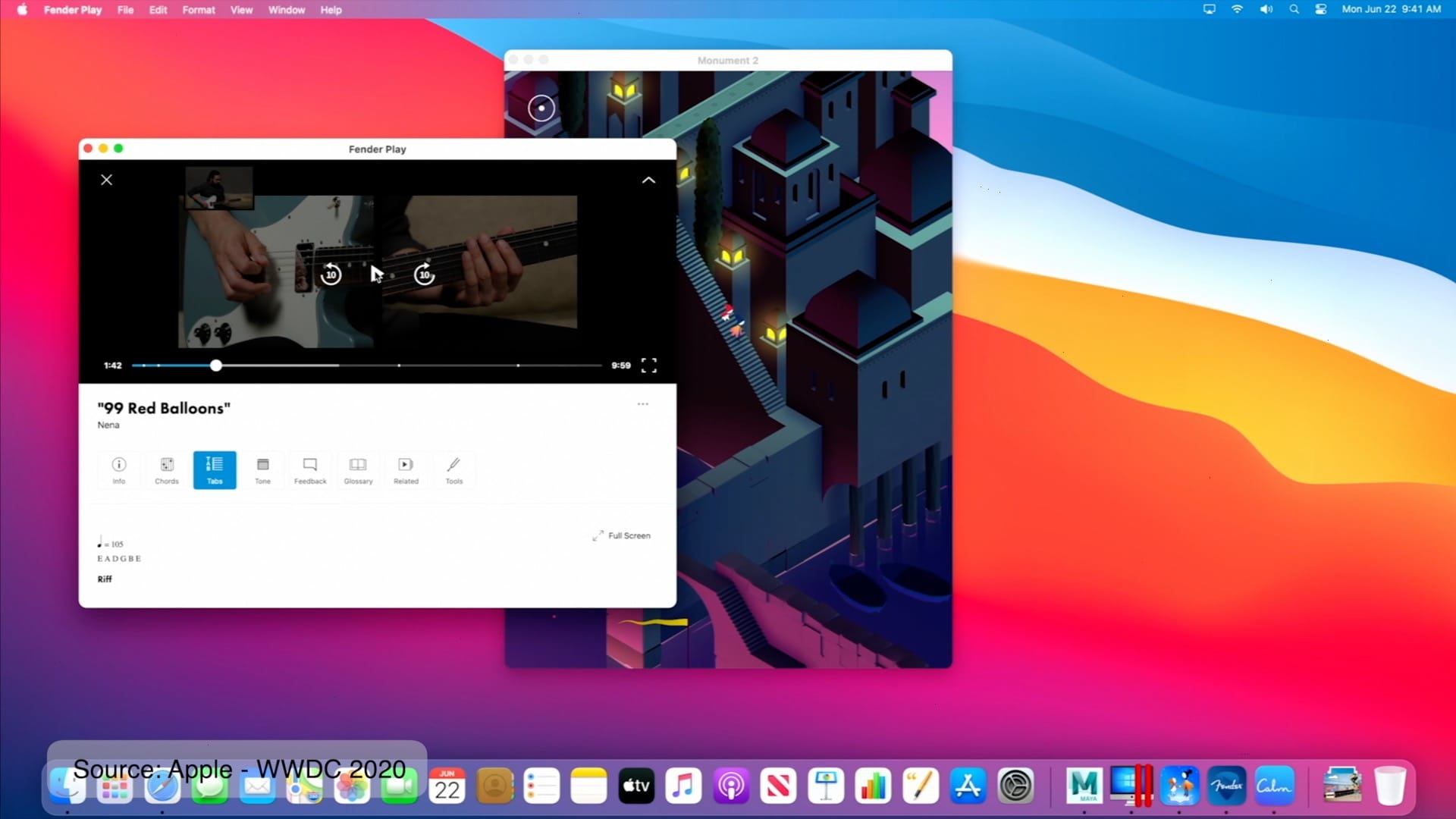Click the "E A D G B E" tuning text
This screenshot has height=819, width=1456.
[119, 559]
